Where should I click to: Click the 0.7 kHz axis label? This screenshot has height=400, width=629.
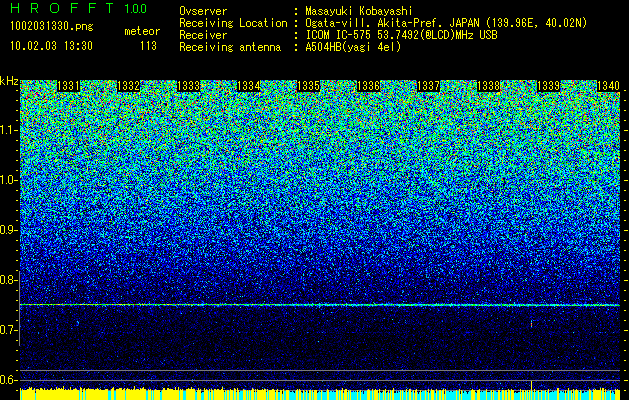point(9,330)
